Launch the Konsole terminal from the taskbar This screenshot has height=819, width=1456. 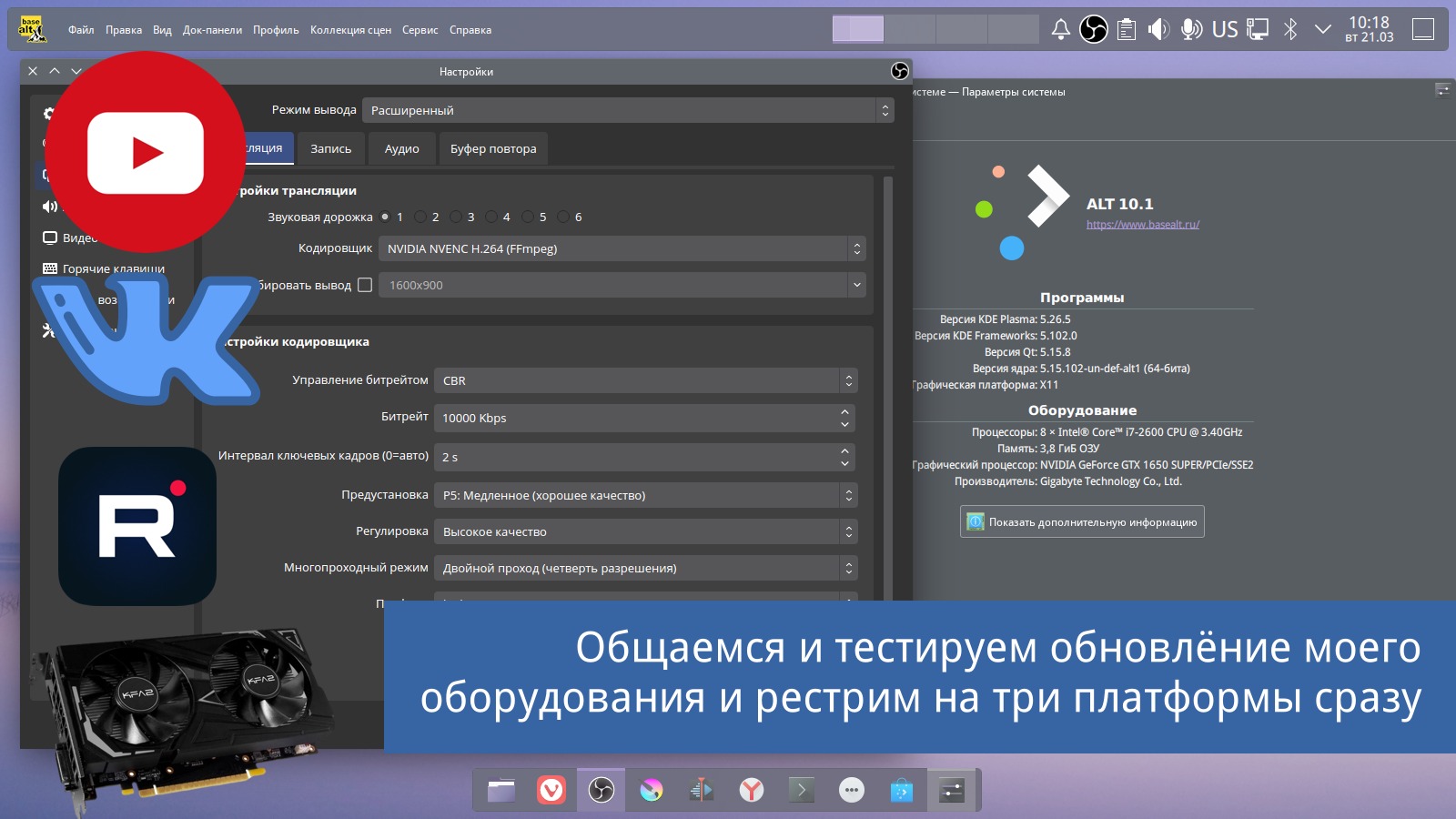tap(800, 790)
